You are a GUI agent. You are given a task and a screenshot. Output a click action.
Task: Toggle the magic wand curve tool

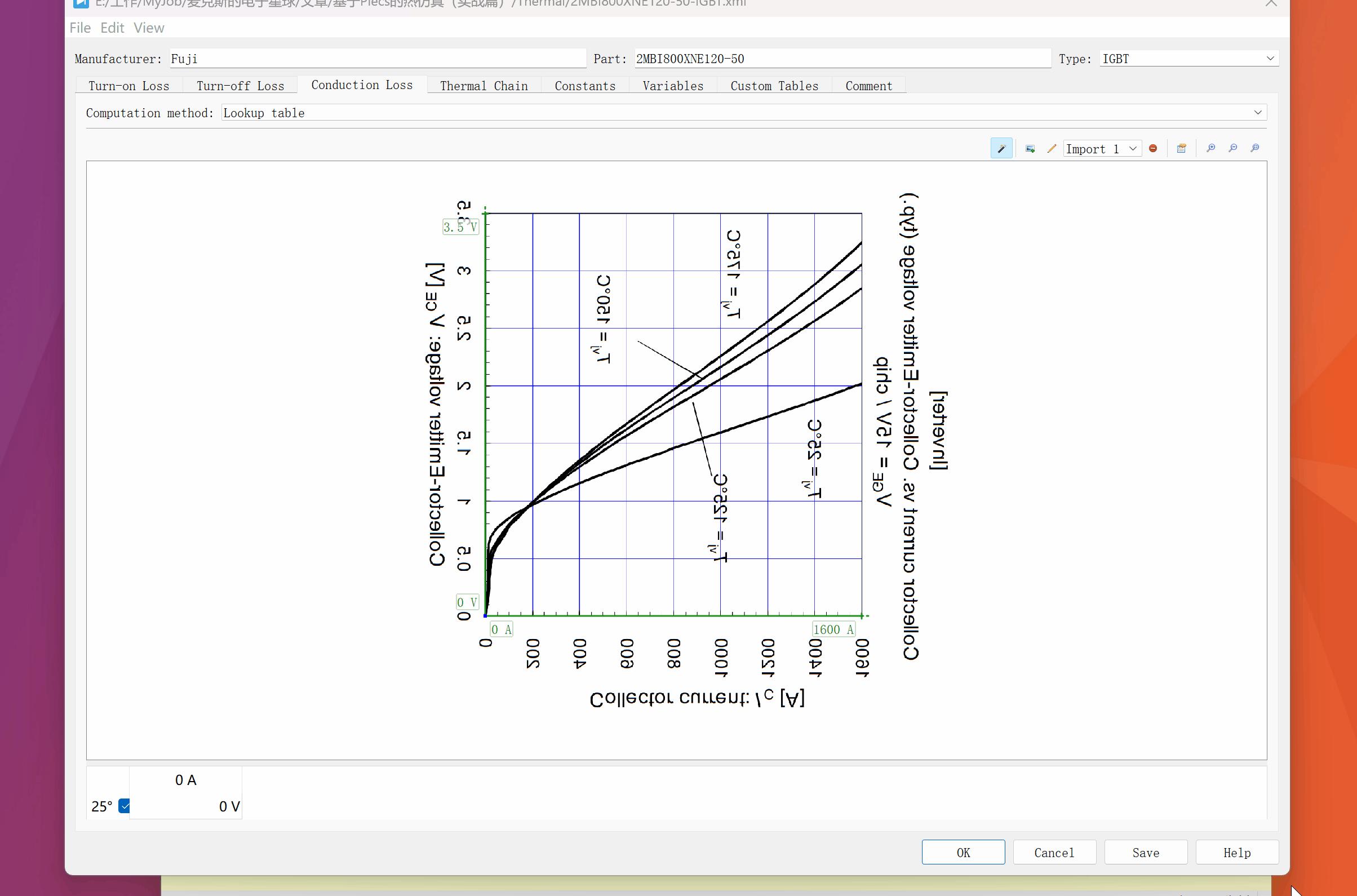pyautogui.click(x=1001, y=149)
